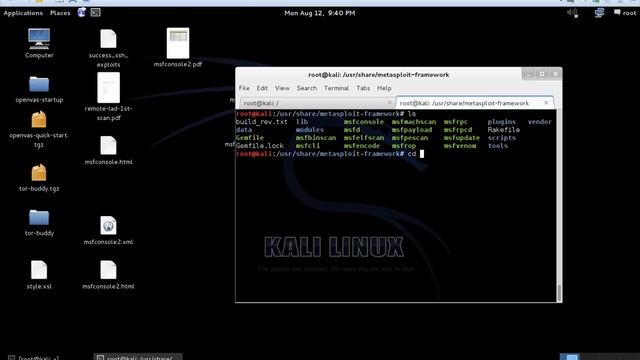640x360 pixels.
Task: Open the root user menu
Action: click(x=625, y=13)
